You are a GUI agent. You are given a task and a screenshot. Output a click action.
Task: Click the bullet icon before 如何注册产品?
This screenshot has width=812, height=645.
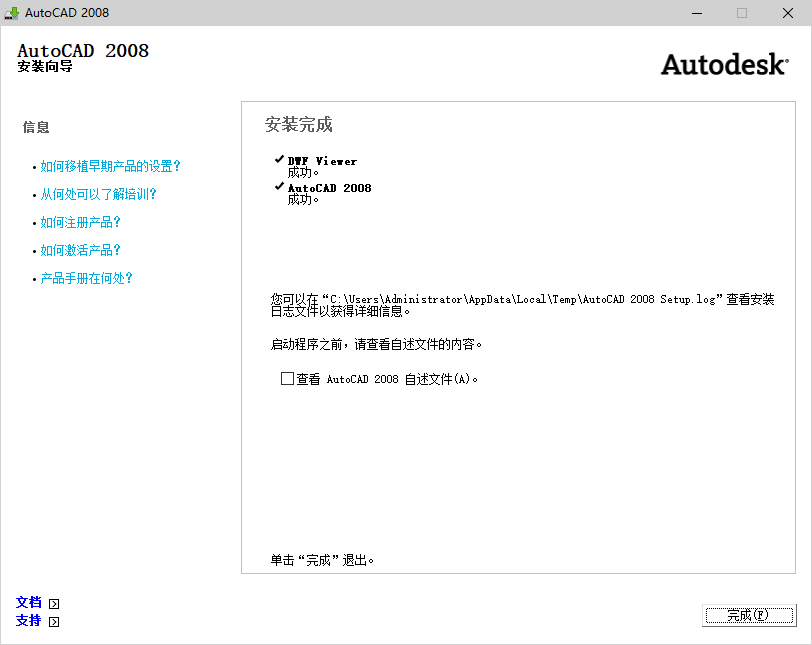(35, 222)
